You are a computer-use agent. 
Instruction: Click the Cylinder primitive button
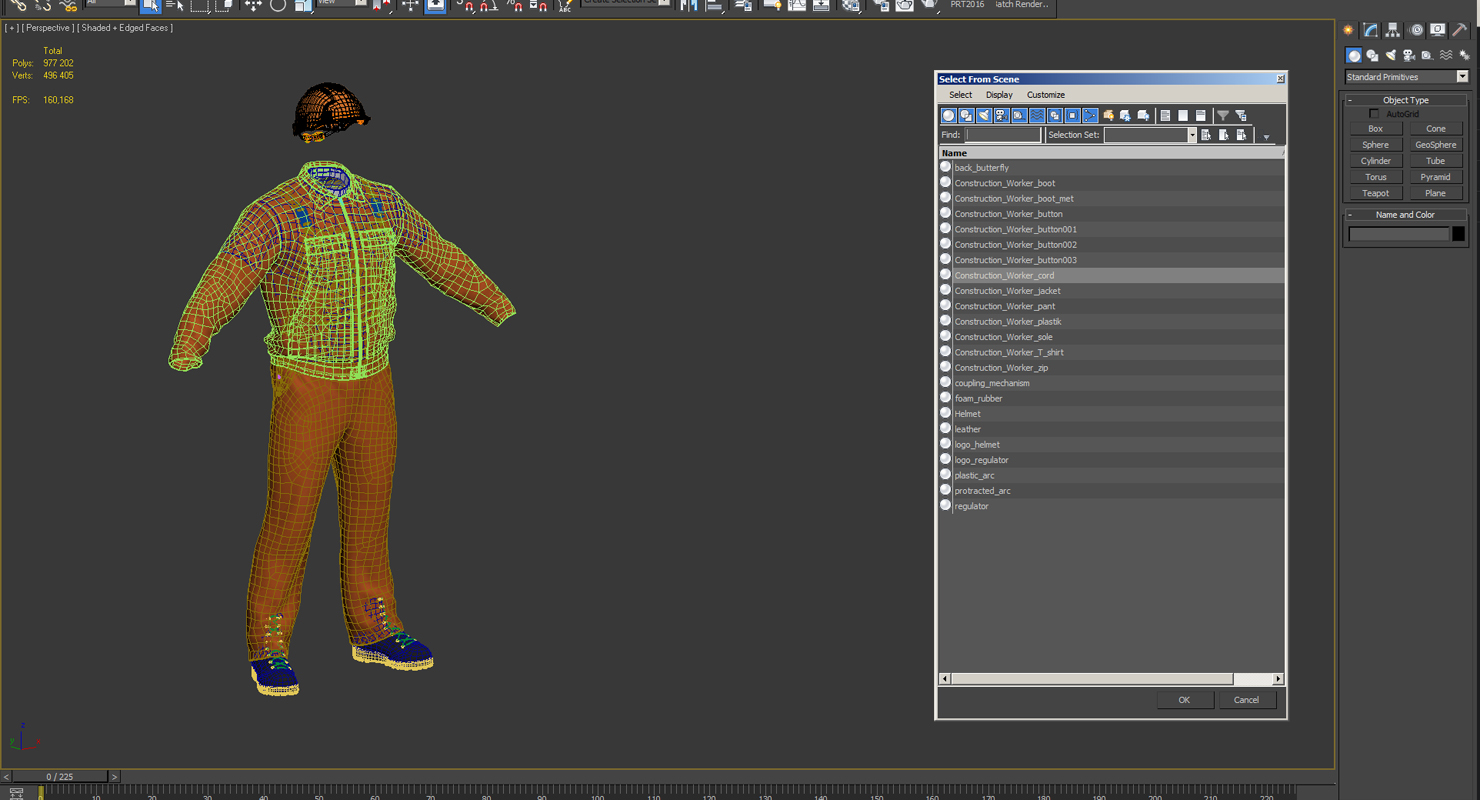tap(1375, 161)
